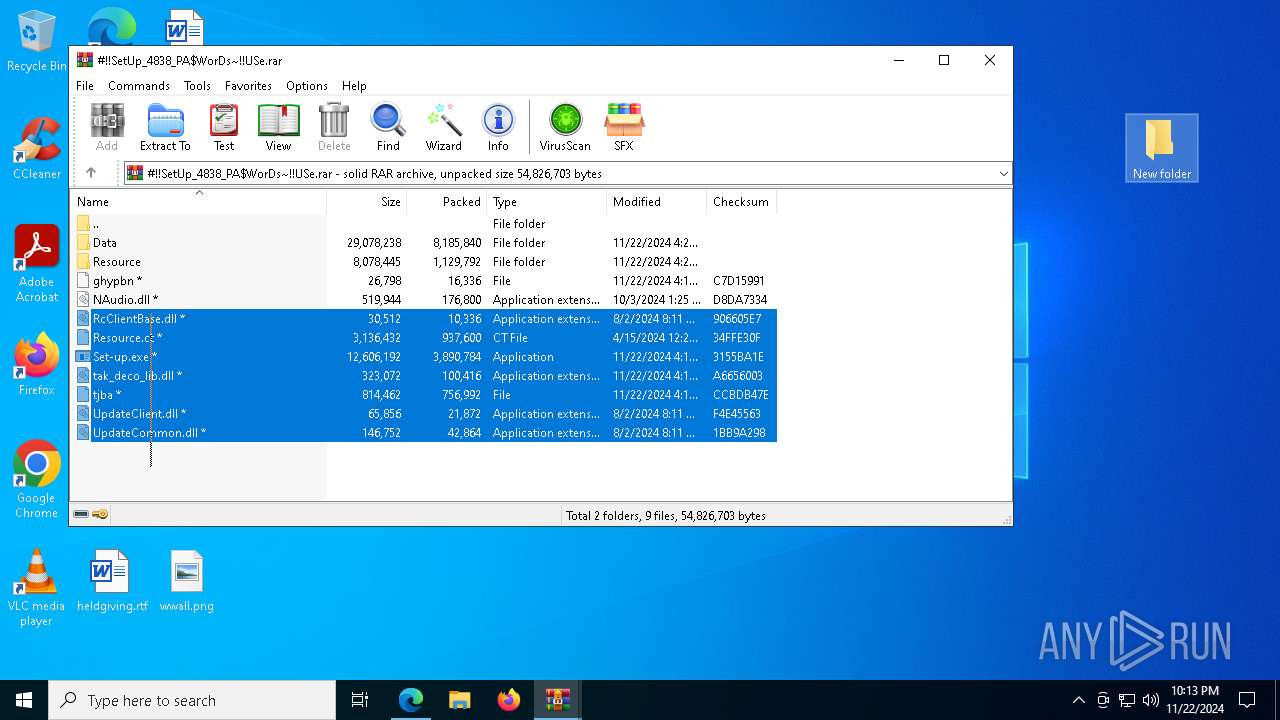Open VLC media player shortcut
This screenshot has width=1280, height=720.
pos(36,588)
